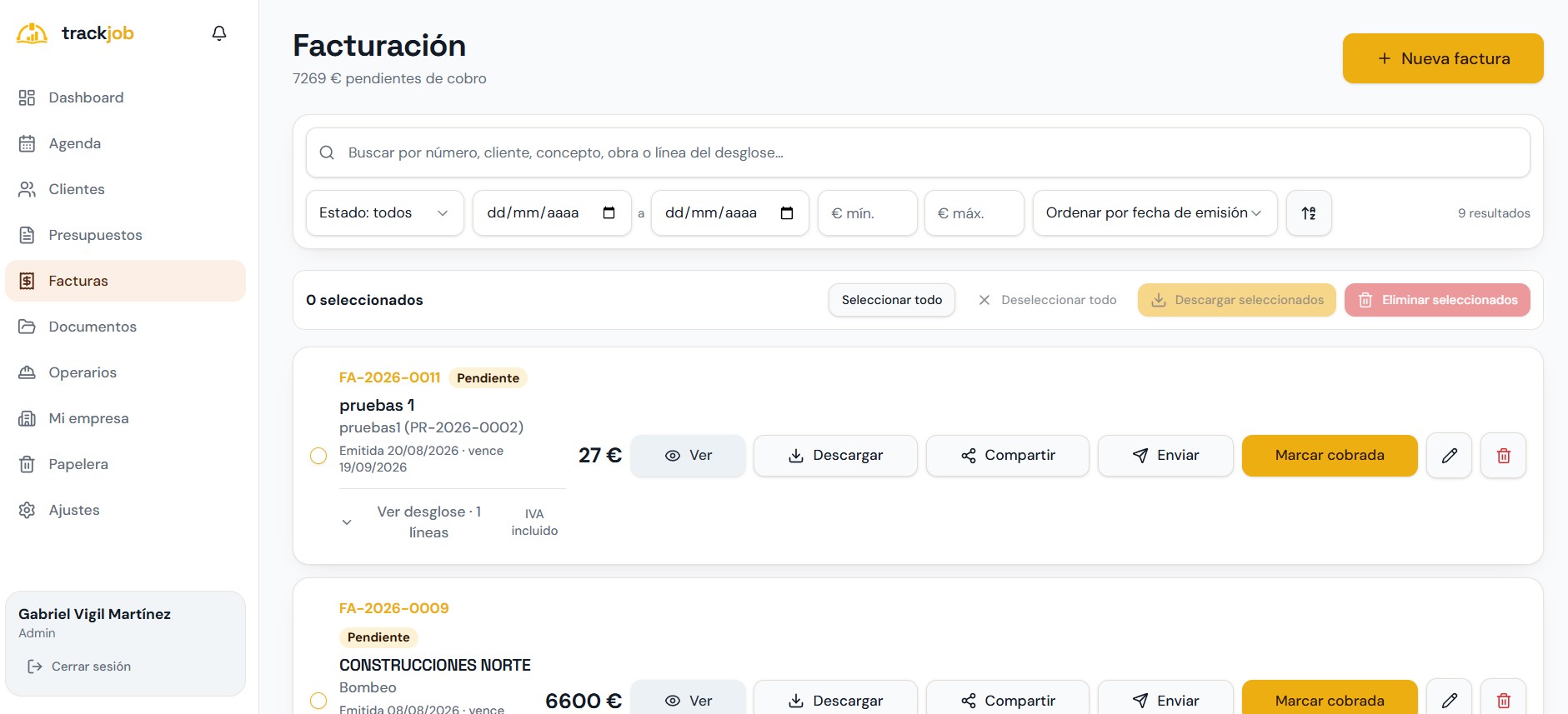Click the search magnifier icon
1568x714 pixels.
point(327,152)
